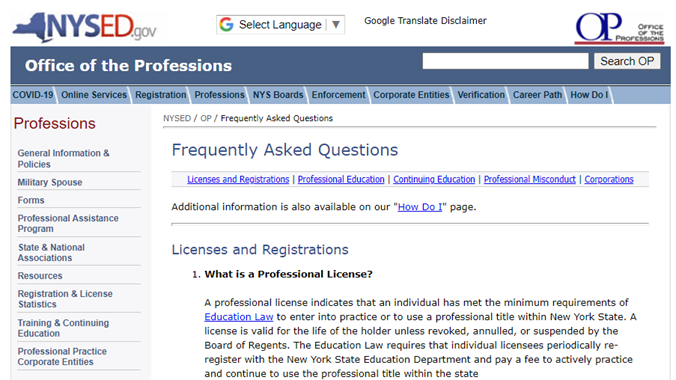676x380 pixels.
Task: Follow the "How Do I" page link
Action: (x=420, y=207)
